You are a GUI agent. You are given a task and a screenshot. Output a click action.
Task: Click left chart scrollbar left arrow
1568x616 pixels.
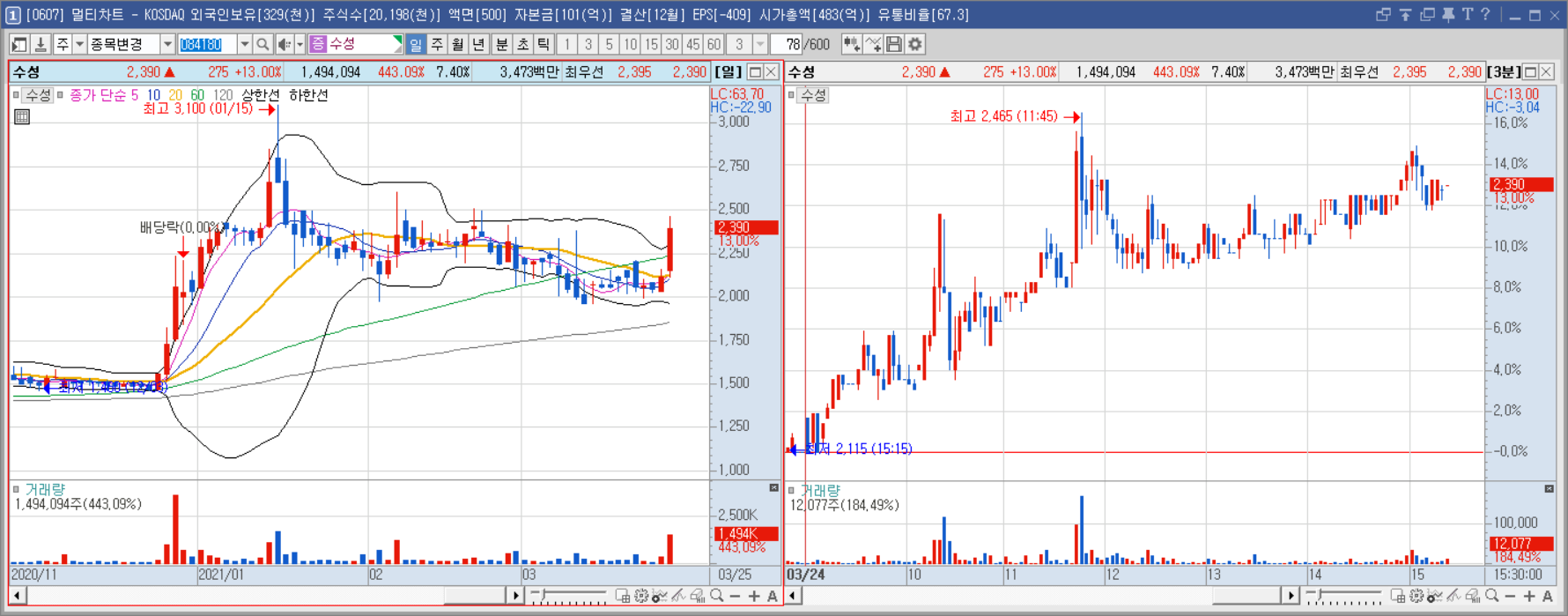click(x=18, y=597)
